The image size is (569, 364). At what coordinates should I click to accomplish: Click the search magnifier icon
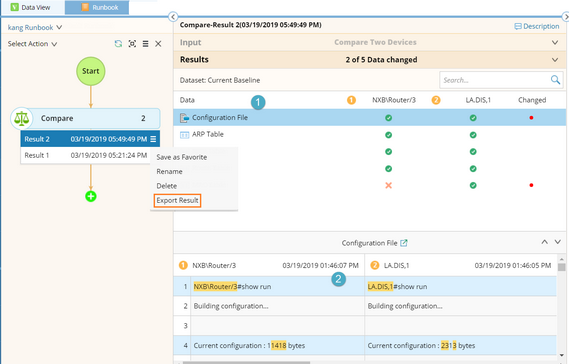pyautogui.click(x=555, y=79)
